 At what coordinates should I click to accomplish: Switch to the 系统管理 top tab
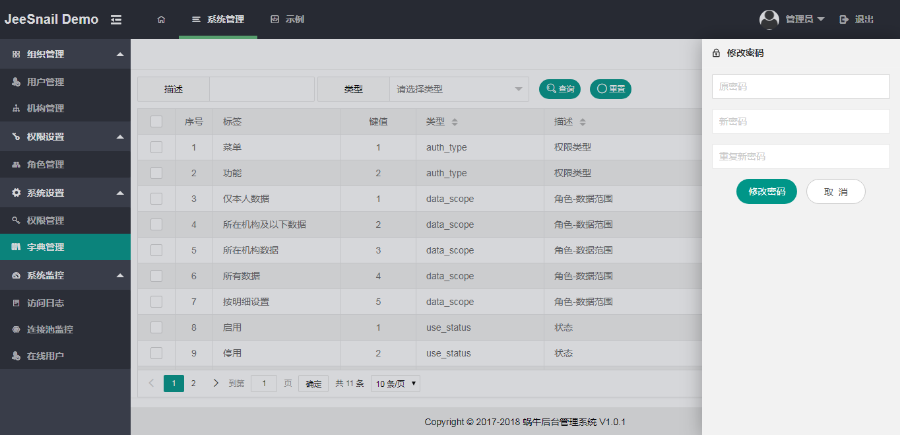218,20
